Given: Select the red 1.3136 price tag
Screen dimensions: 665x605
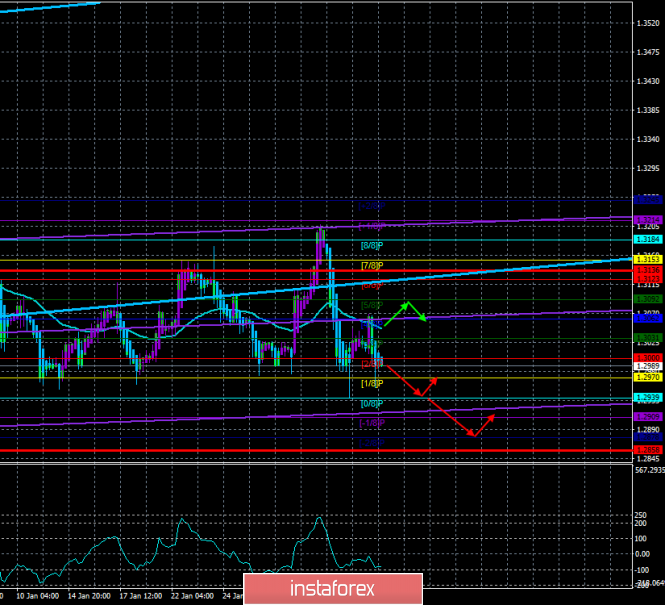Looking at the screenshot, I should [x=648, y=270].
